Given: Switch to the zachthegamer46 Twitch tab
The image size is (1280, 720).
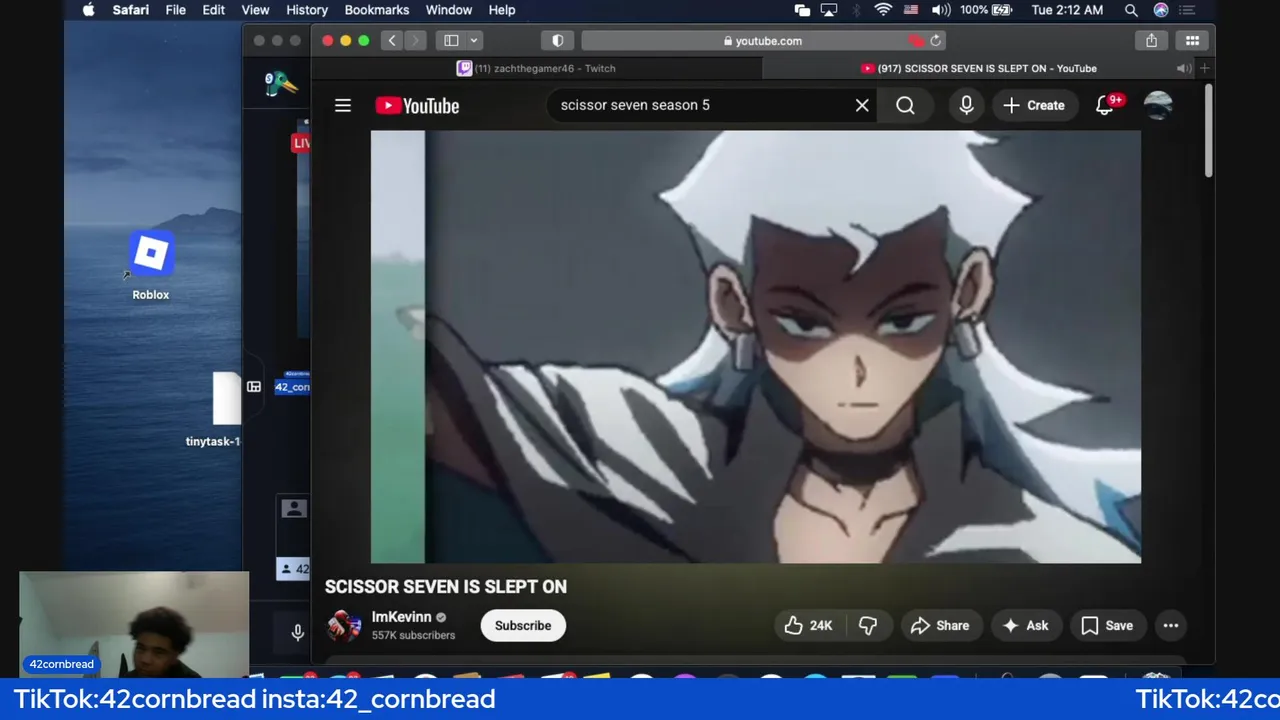Looking at the screenshot, I should click(536, 68).
